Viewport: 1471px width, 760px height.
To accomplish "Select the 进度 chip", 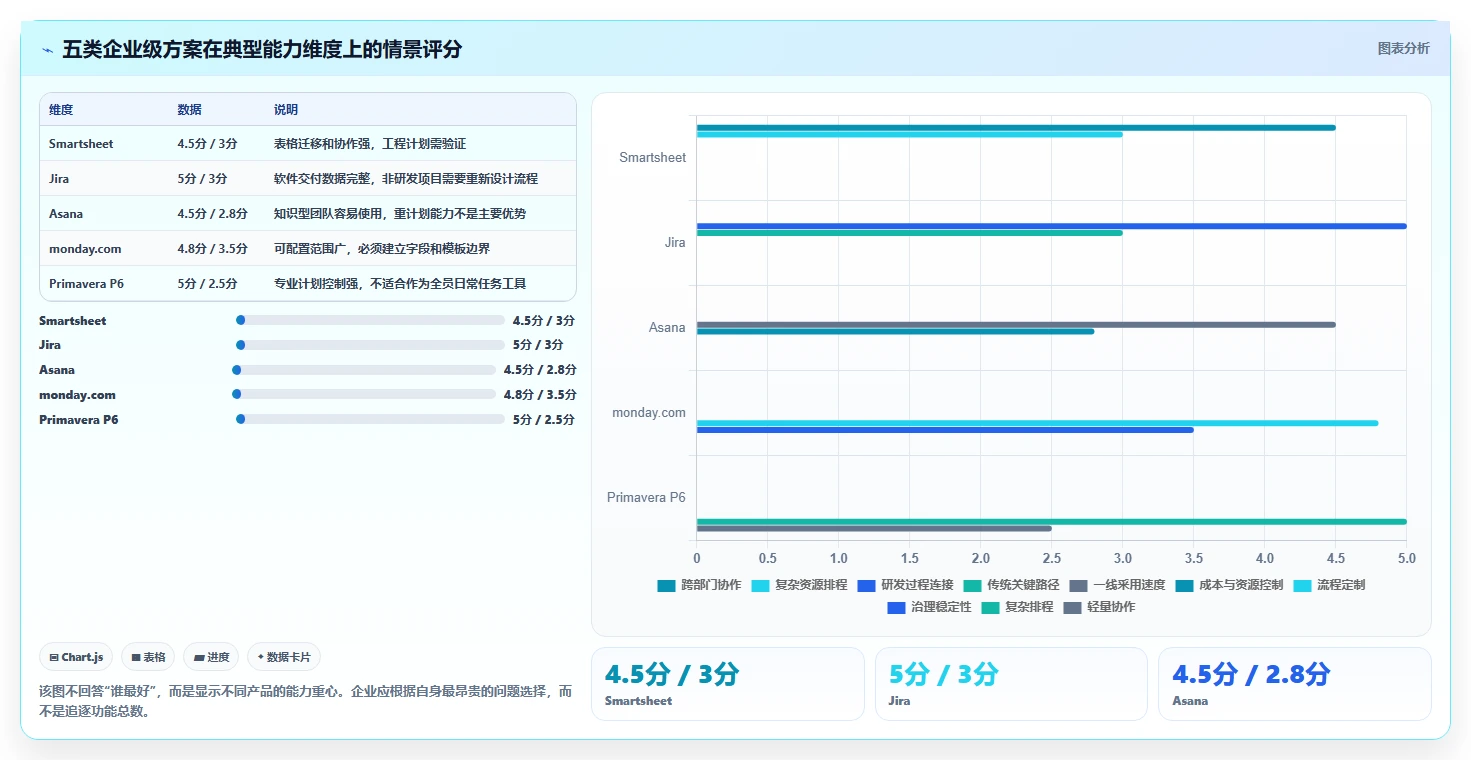I will [x=211, y=657].
